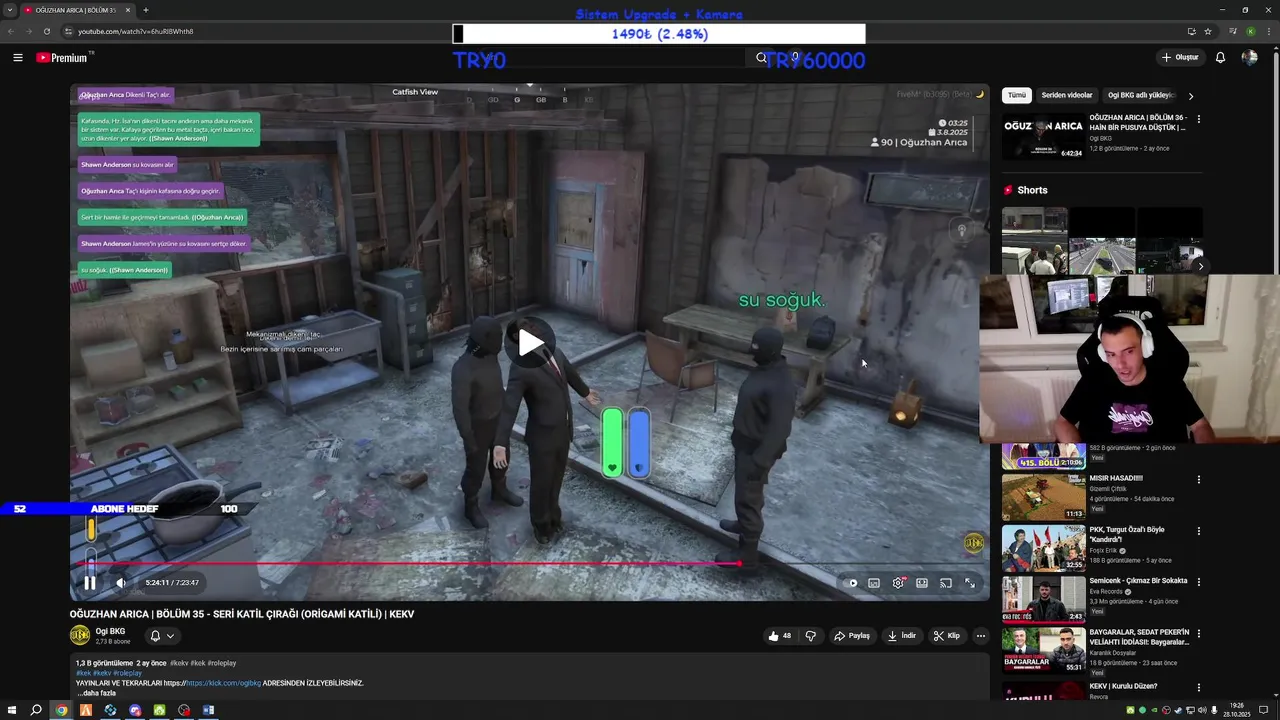Open options menu for BÖLÜM 36 video

(1198, 119)
